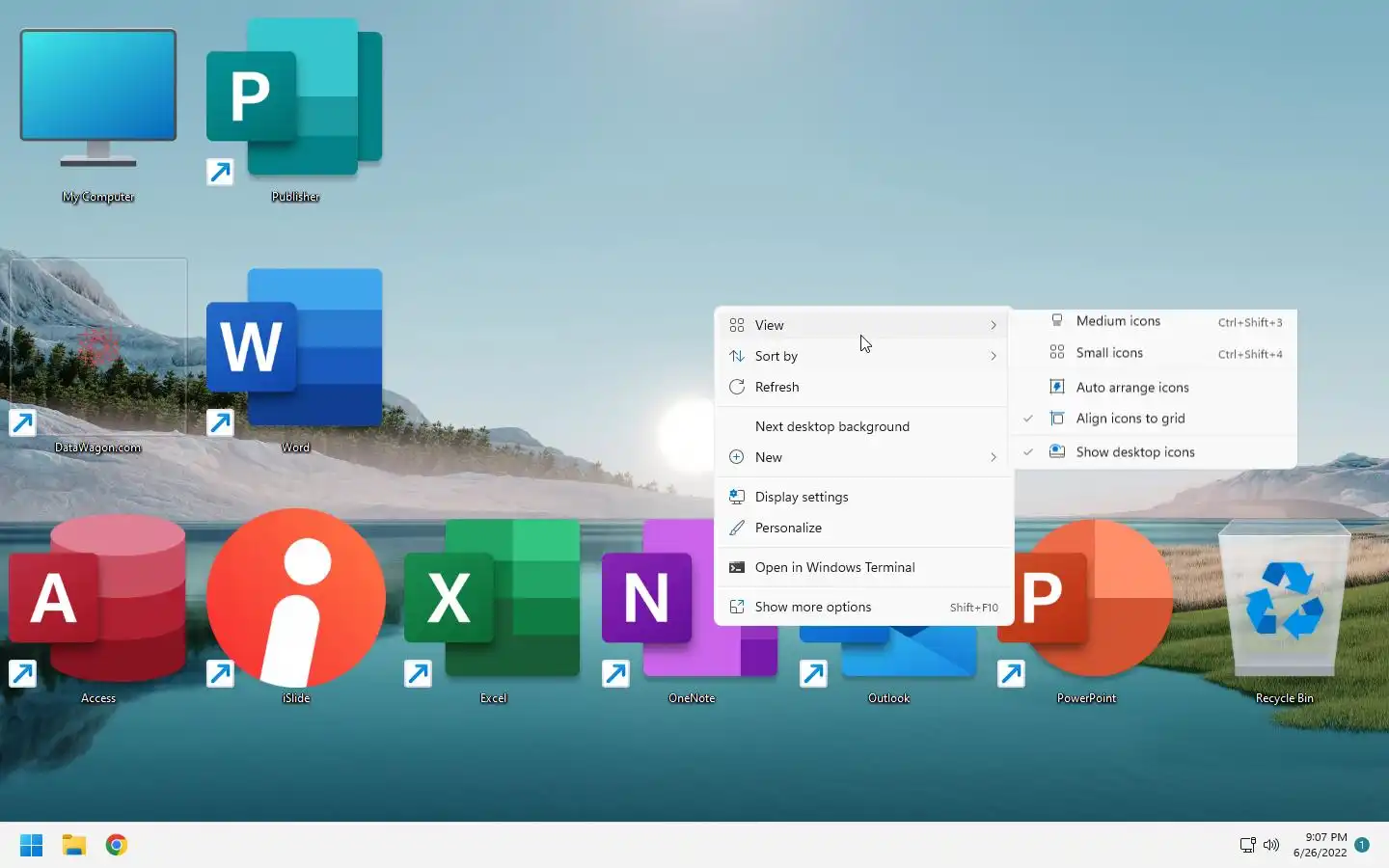
Task: Click the Recycle Bin label text
Action: (x=1284, y=698)
